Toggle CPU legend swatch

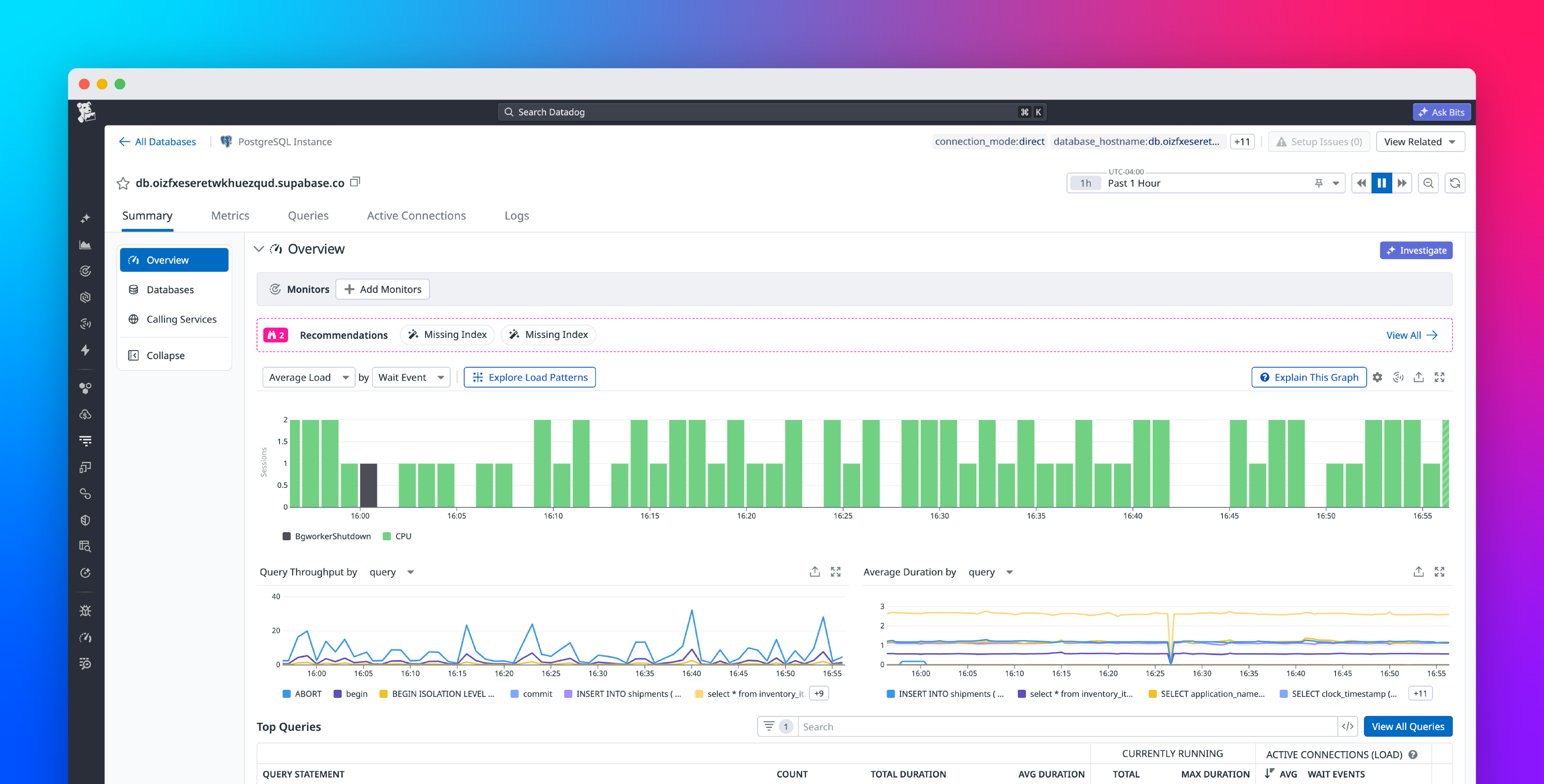(386, 537)
